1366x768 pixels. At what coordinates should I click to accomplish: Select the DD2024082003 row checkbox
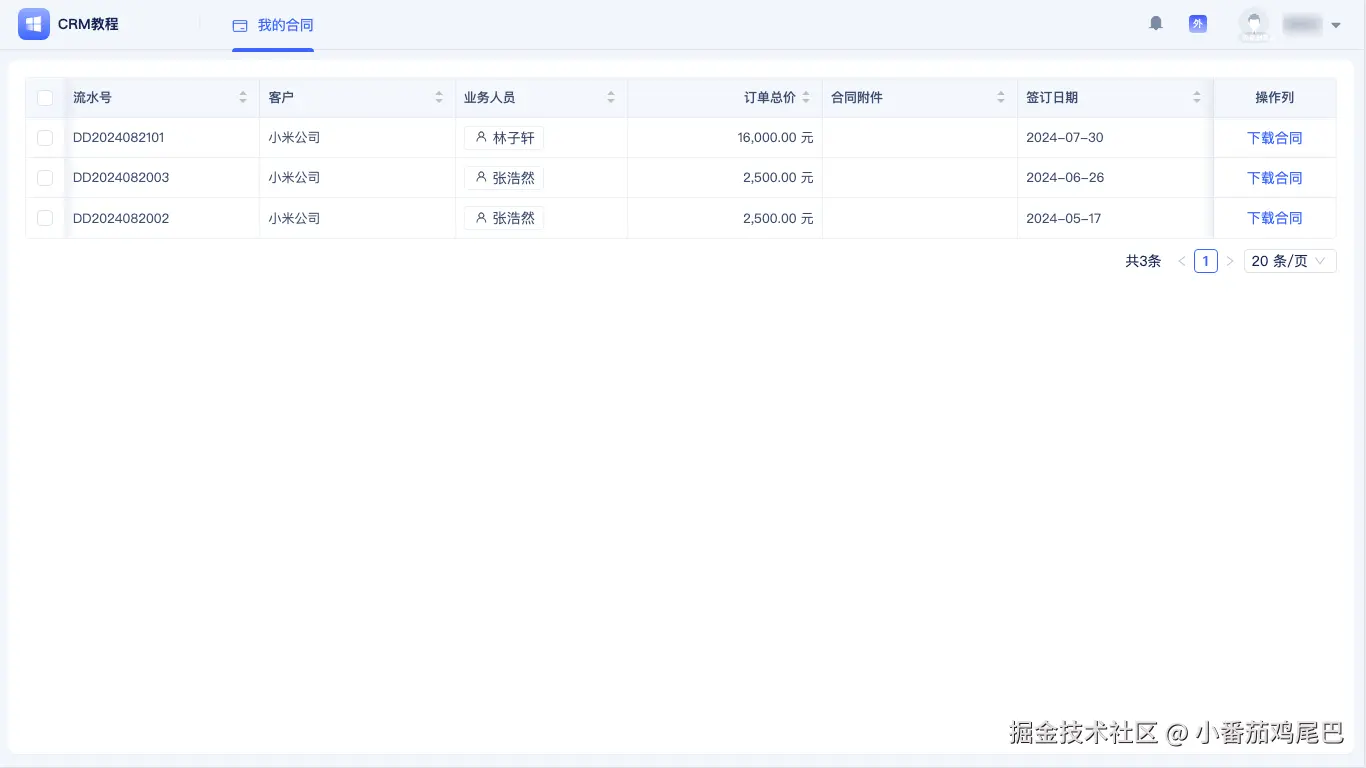45,178
